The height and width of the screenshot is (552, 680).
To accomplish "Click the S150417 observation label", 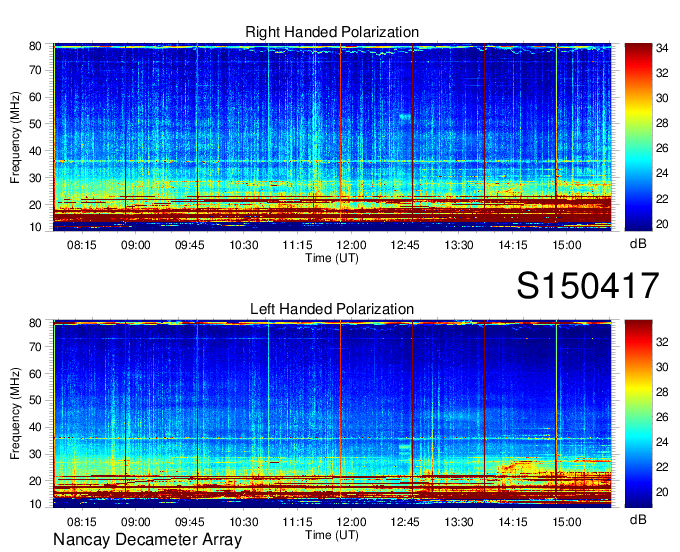I will 588,286.
